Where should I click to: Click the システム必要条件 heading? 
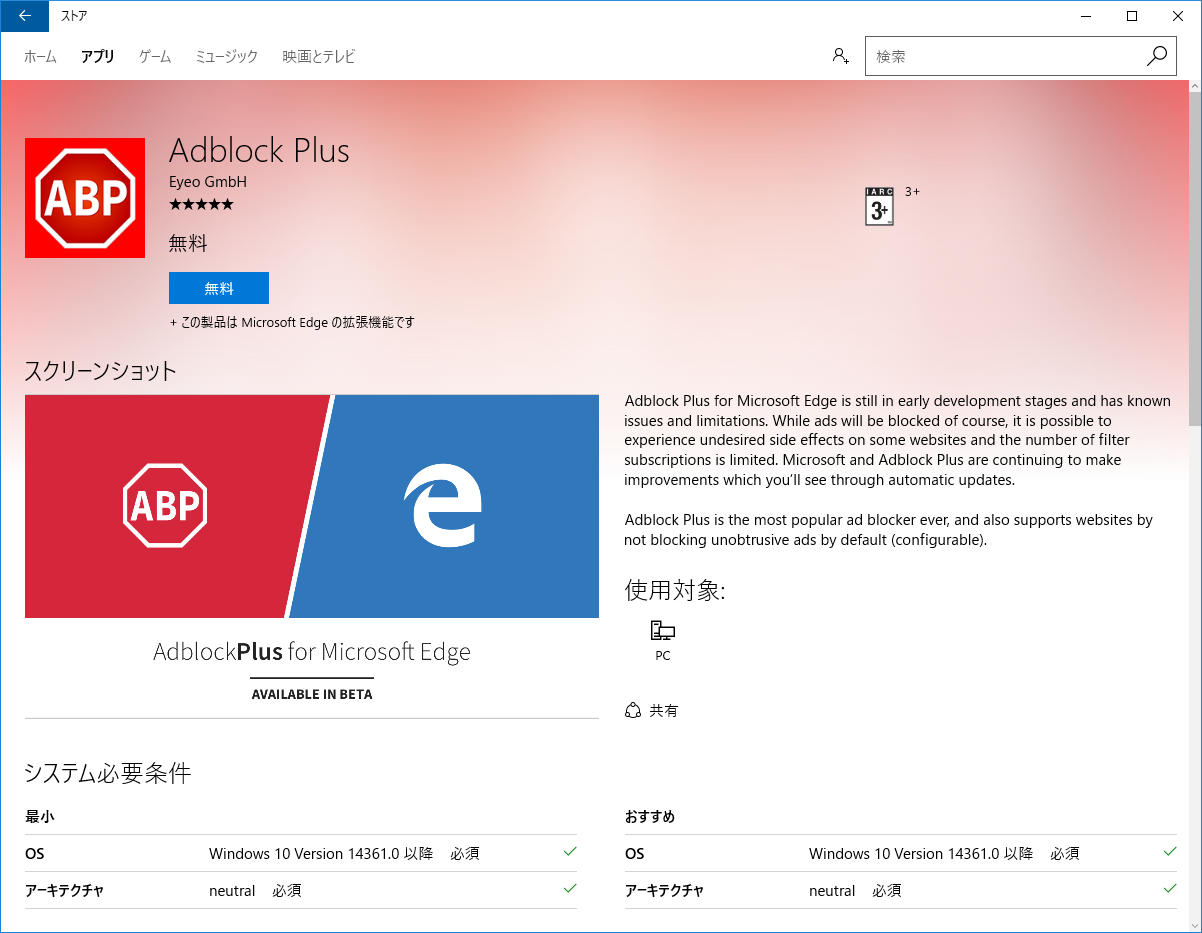pos(108,773)
